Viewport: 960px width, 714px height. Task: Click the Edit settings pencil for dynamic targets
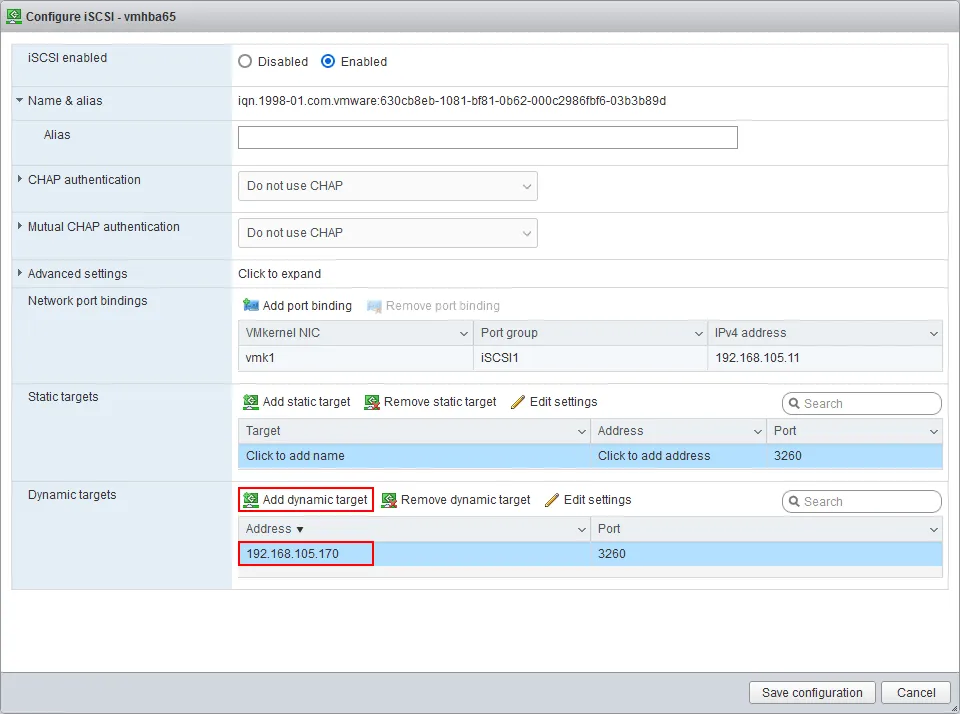pos(553,499)
